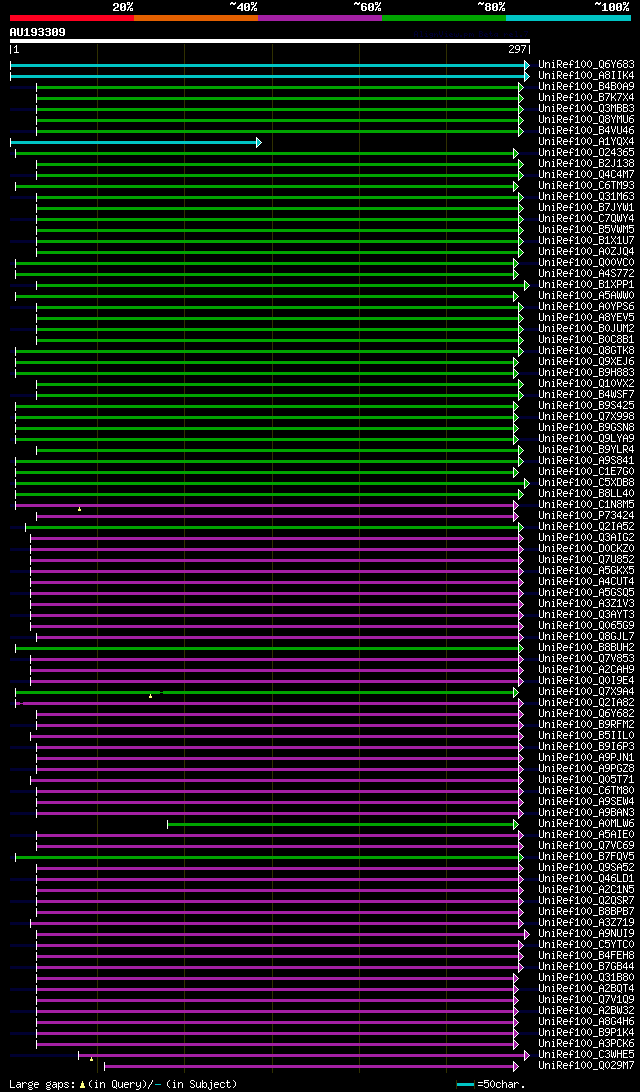The image size is (640, 1092).
Task: Open the UniRef100_B1XPP1 hit label
Action: [586, 285]
